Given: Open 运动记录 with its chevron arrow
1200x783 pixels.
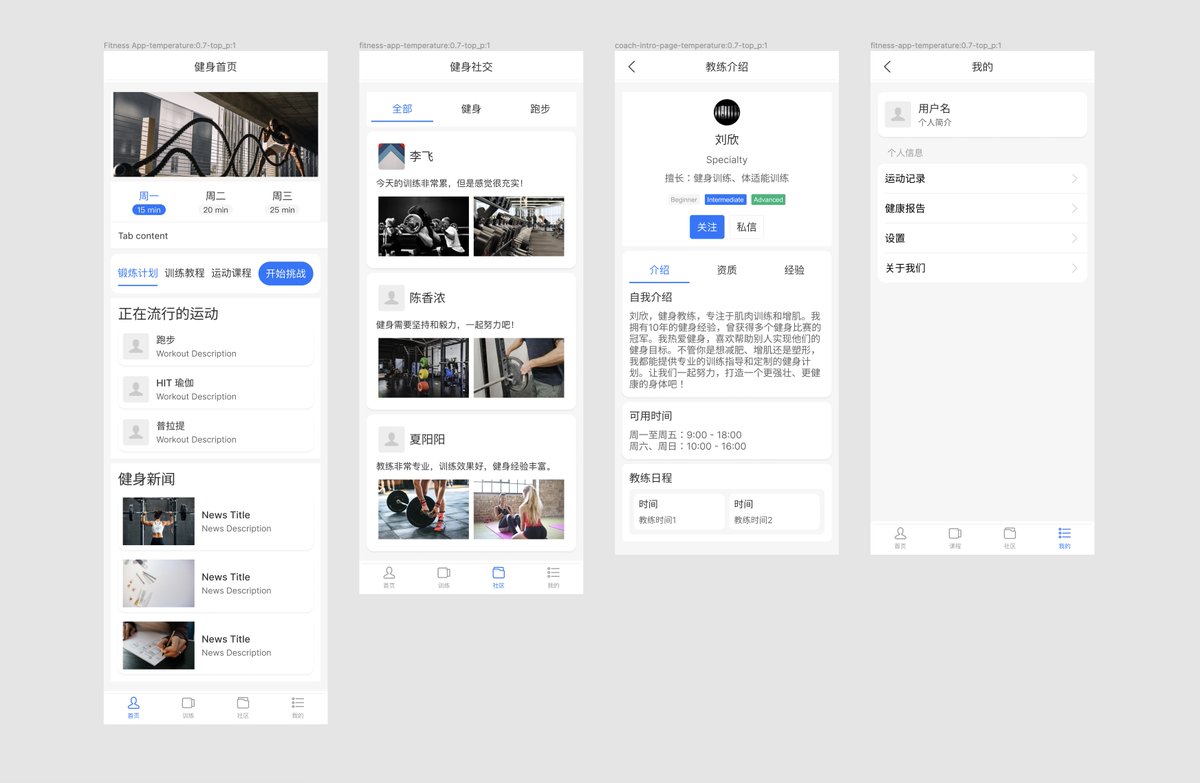Looking at the screenshot, I should 1075,179.
